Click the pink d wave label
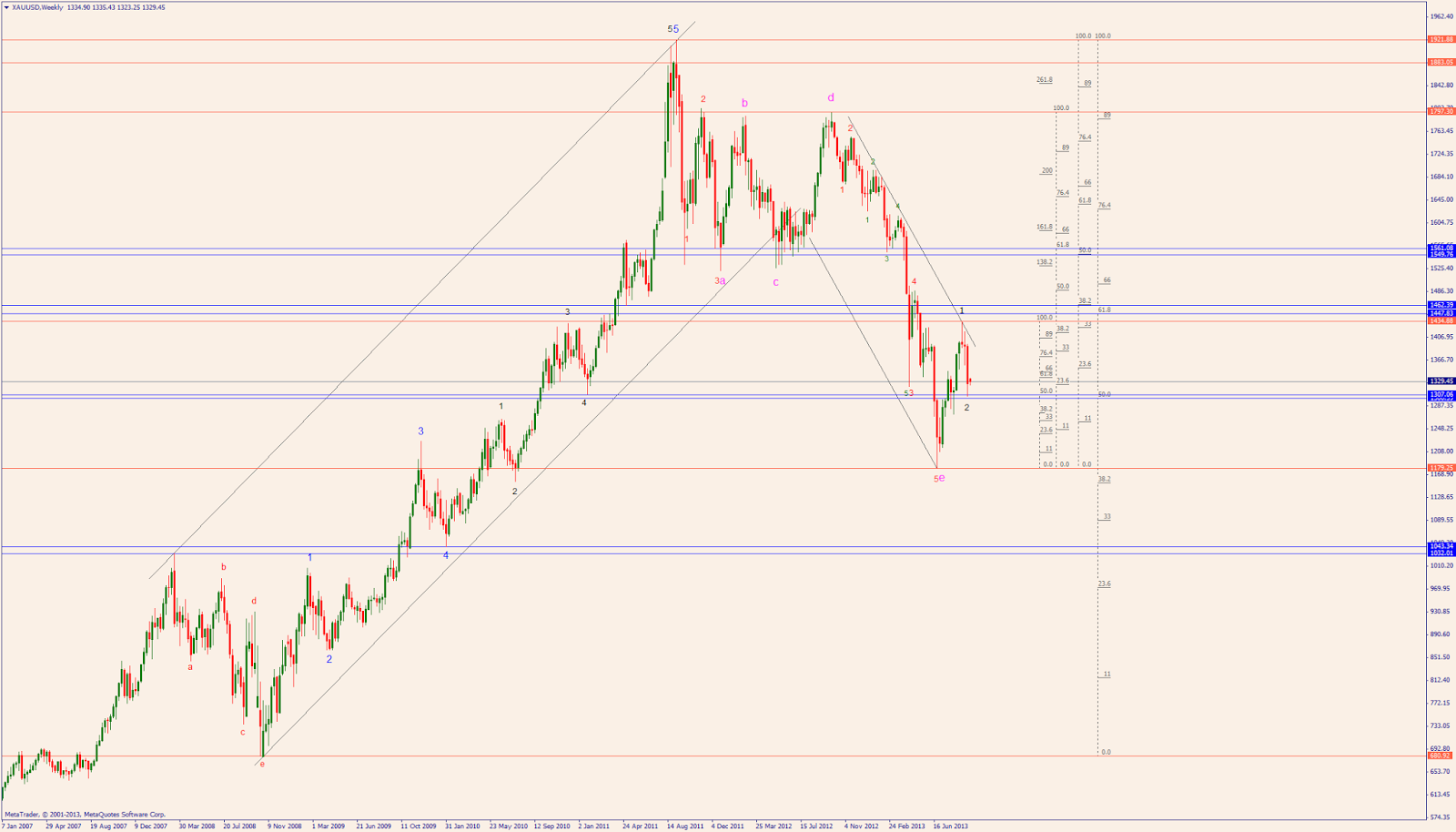Screen dimensions: 1456x832 pyautogui.click(x=831, y=97)
